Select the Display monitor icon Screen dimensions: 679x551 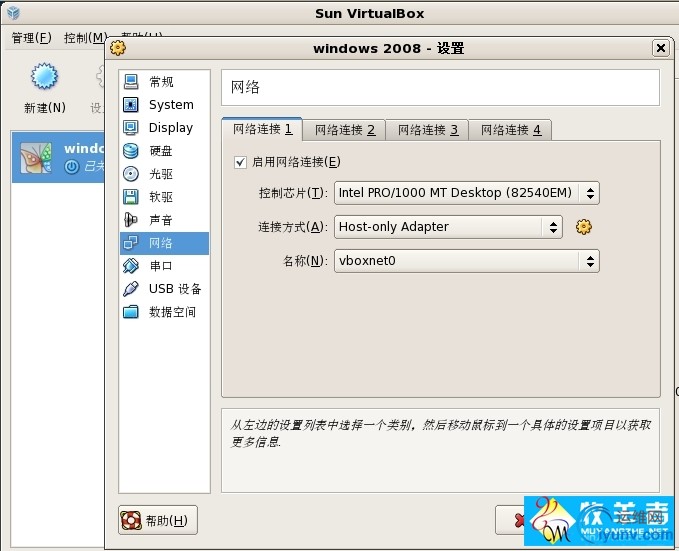(131, 127)
